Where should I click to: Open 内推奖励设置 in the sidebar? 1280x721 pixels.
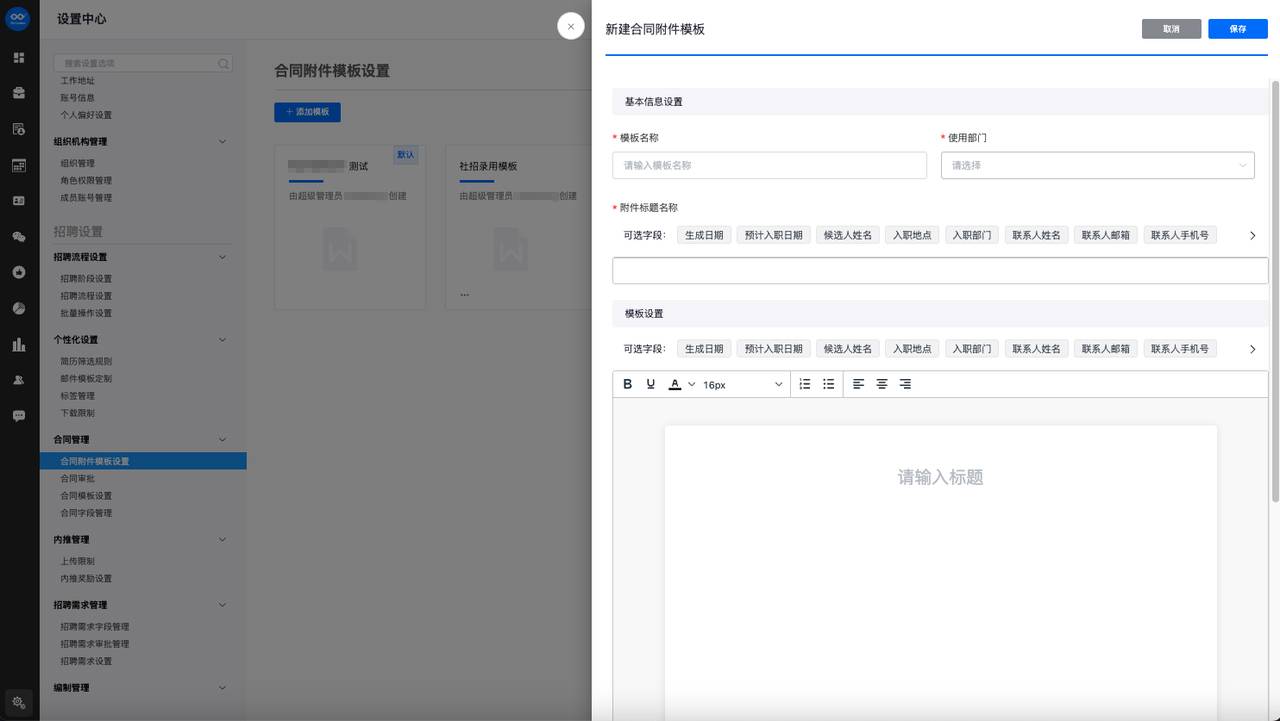[x=86, y=579]
